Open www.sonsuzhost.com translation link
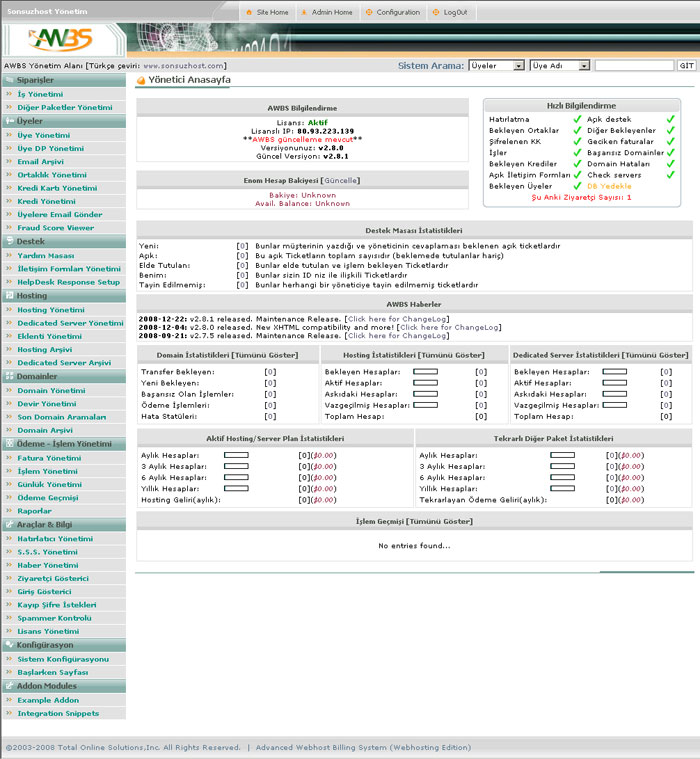This screenshot has height=759, width=700. (x=183, y=66)
